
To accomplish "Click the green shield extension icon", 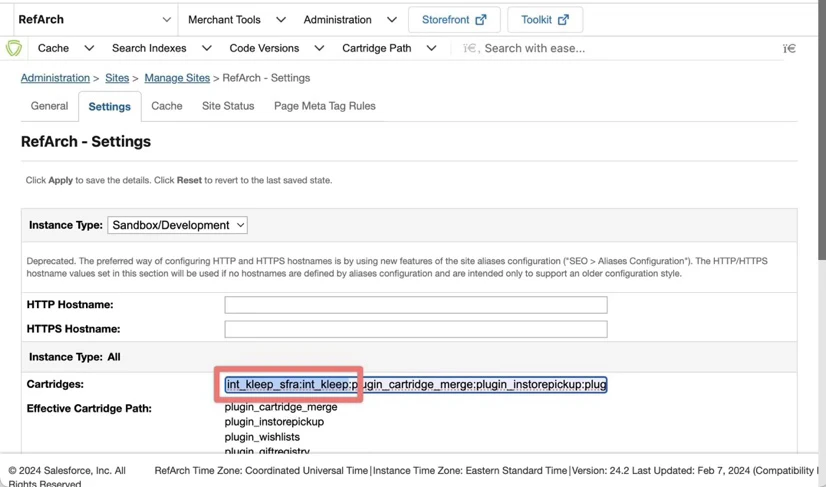I will click(14, 48).
